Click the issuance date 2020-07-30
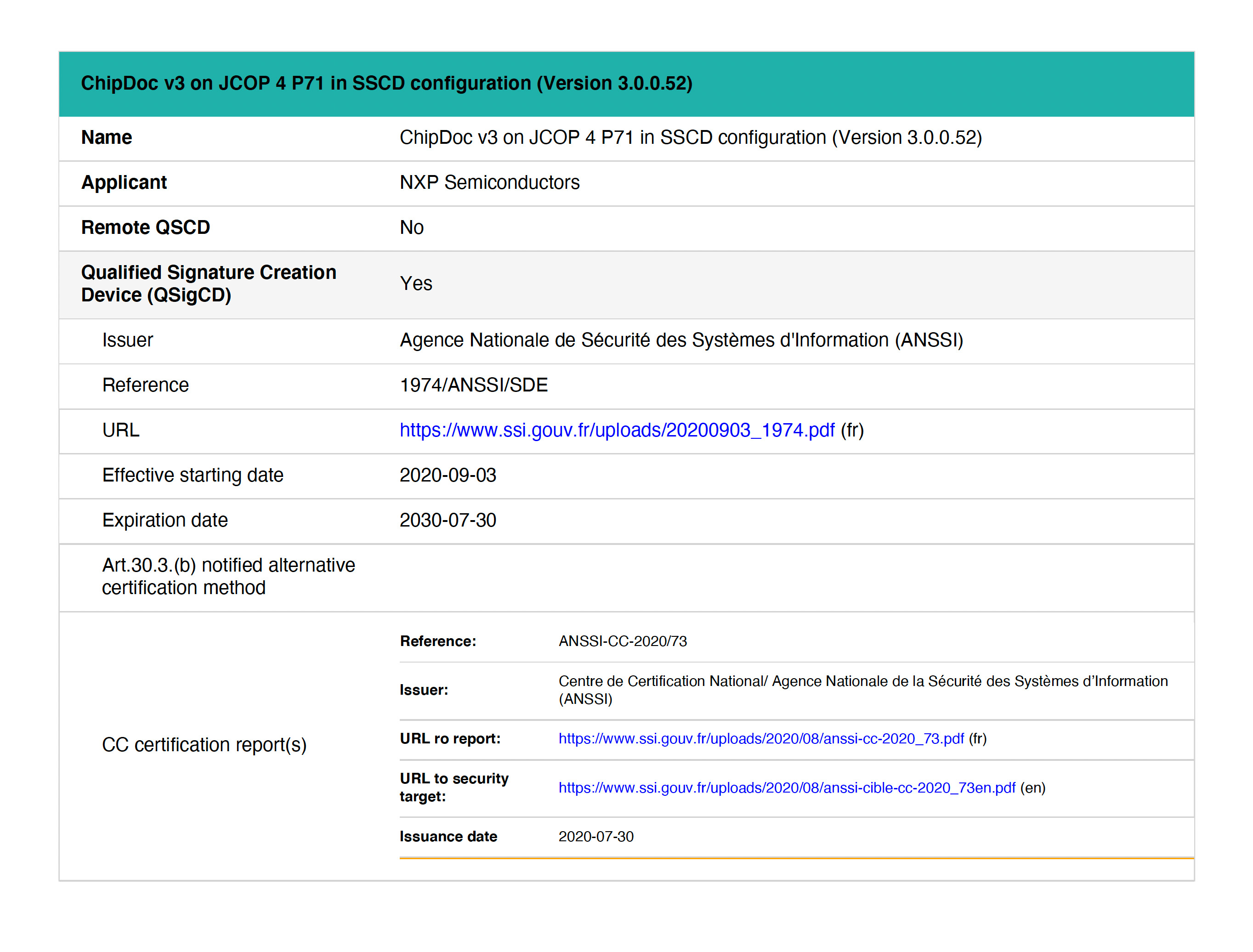The height and width of the screenshot is (952, 1253). click(x=595, y=836)
